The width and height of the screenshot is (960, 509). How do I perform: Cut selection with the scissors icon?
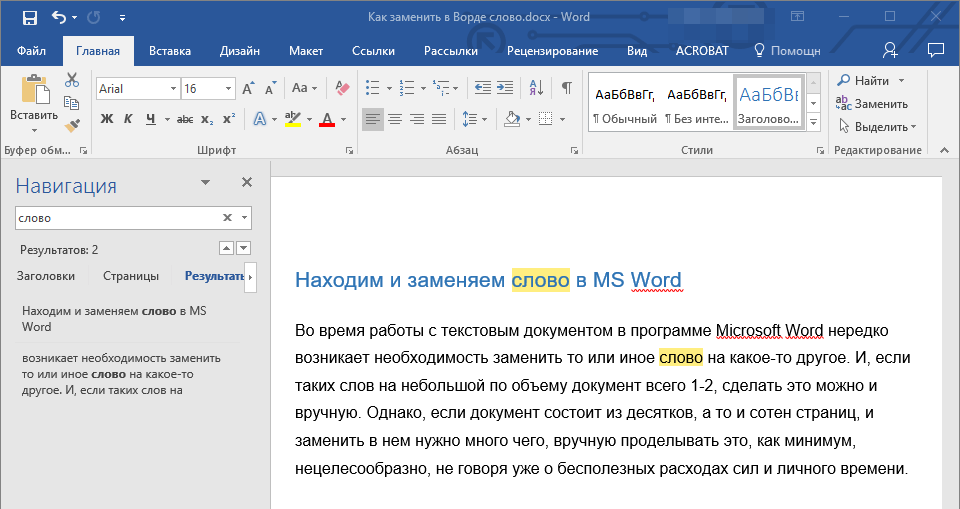(72, 80)
